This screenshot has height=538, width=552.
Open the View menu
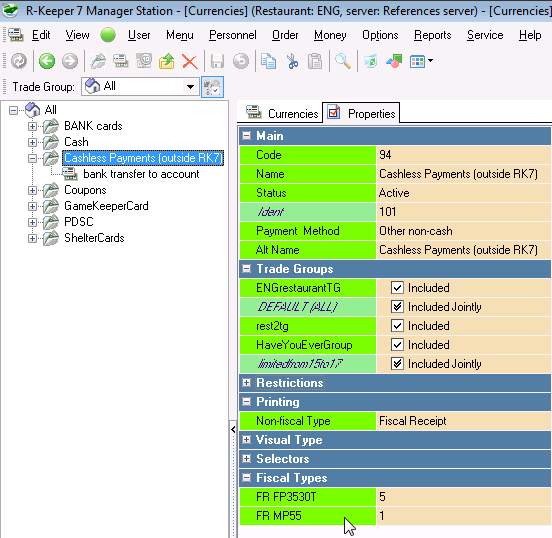pyautogui.click(x=77, y=35)
